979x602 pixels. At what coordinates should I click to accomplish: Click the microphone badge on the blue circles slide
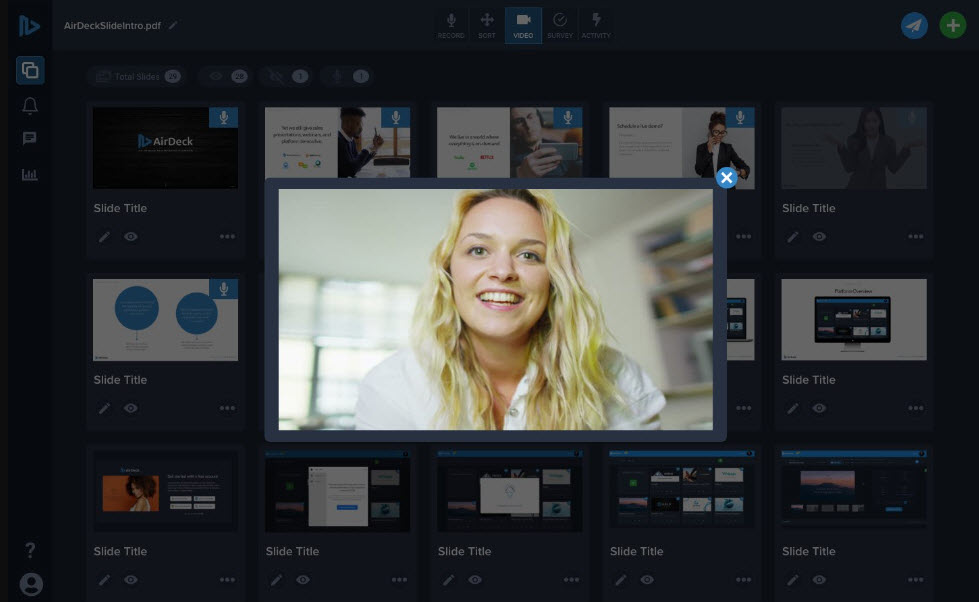click(x=224, y=289)
